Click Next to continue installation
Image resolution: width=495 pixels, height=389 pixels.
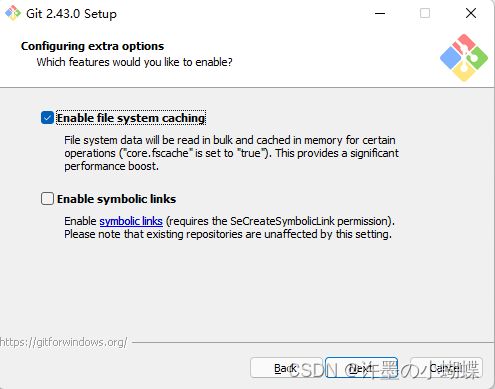coord(361,368)
